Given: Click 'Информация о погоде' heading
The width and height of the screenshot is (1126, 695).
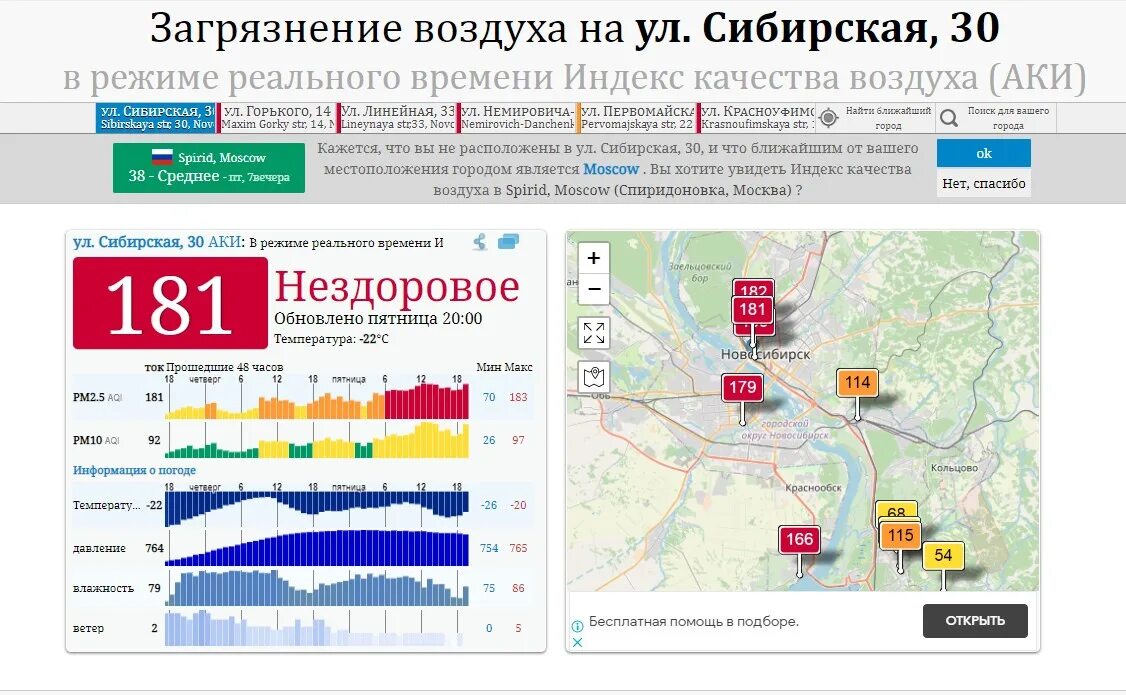Looking at the screenshot, I should point(134,470).
